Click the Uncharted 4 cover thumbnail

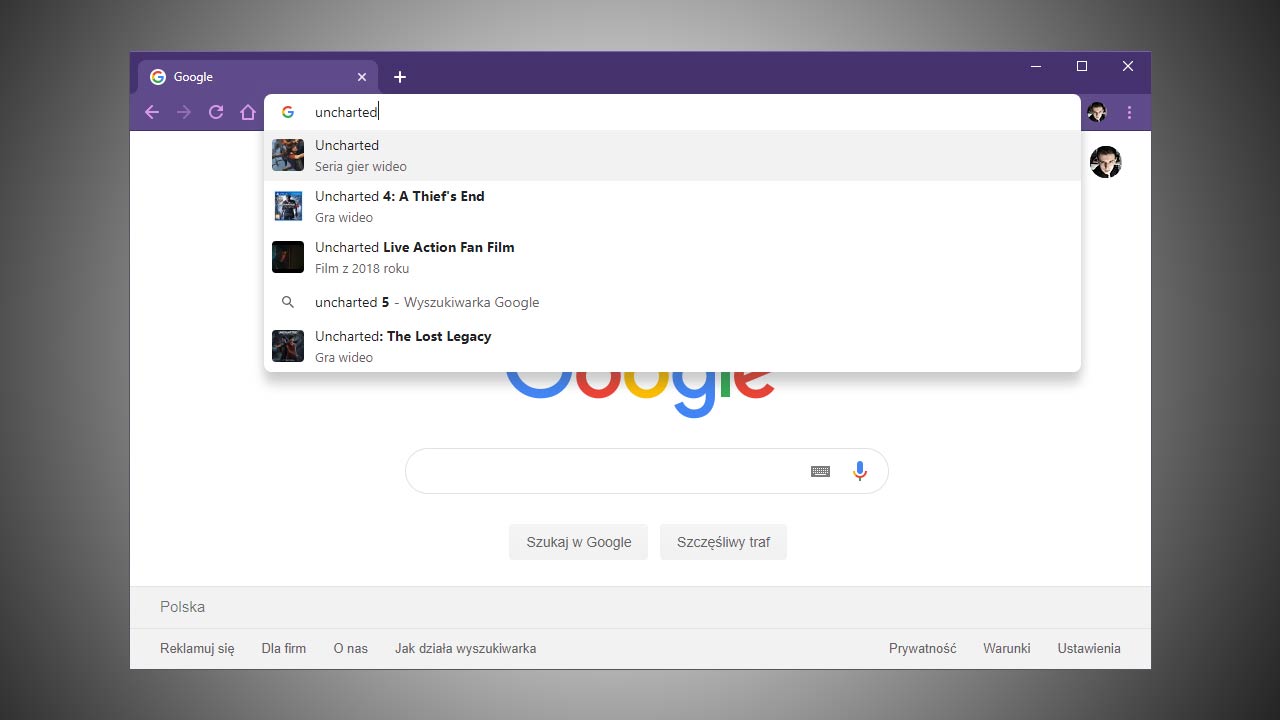[288, 206]
